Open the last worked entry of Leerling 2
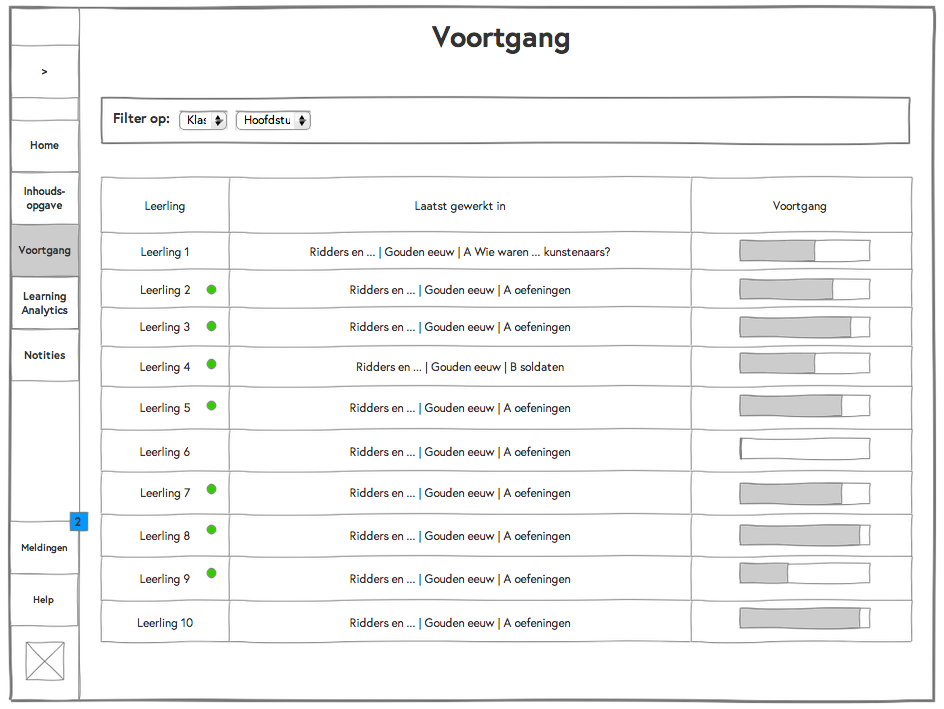Viewport: 944px width, 709px height. coord(460,289)
